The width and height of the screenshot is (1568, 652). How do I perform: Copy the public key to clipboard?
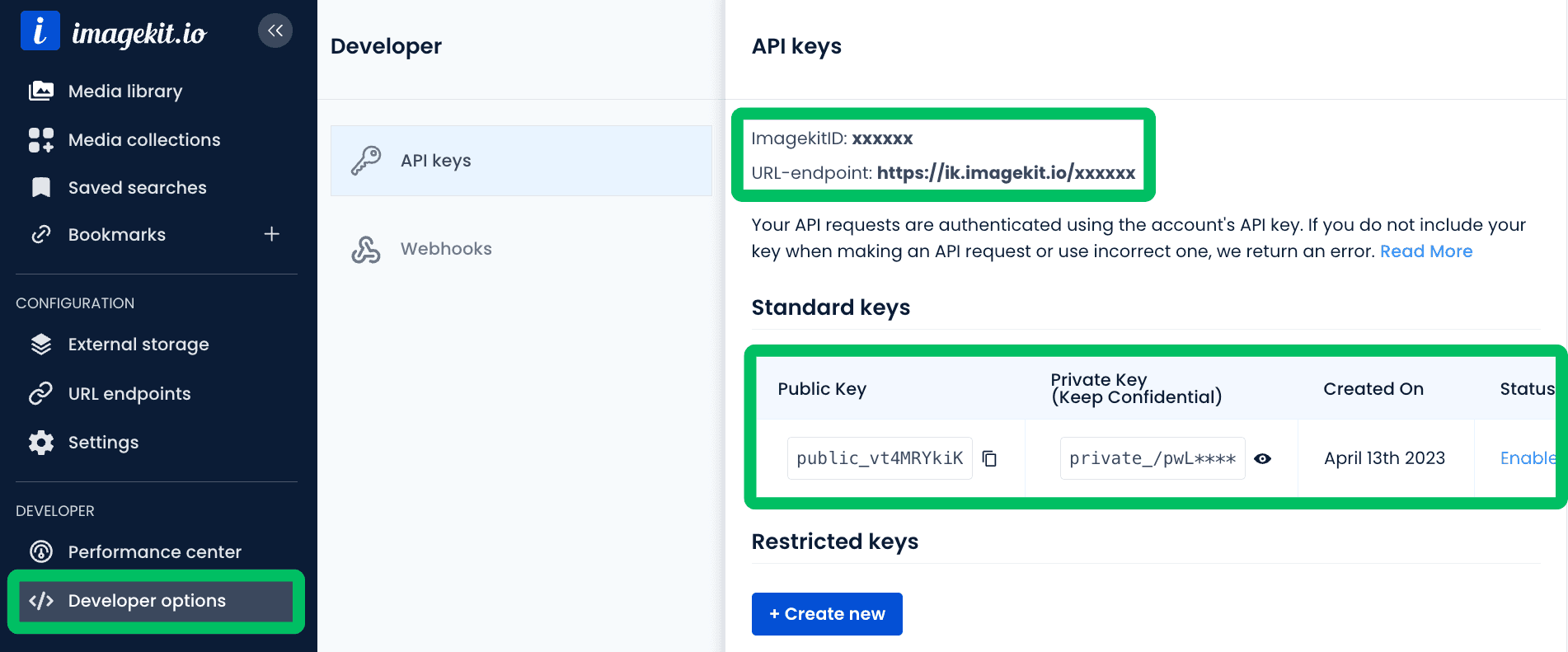click(x=990, y=459)
